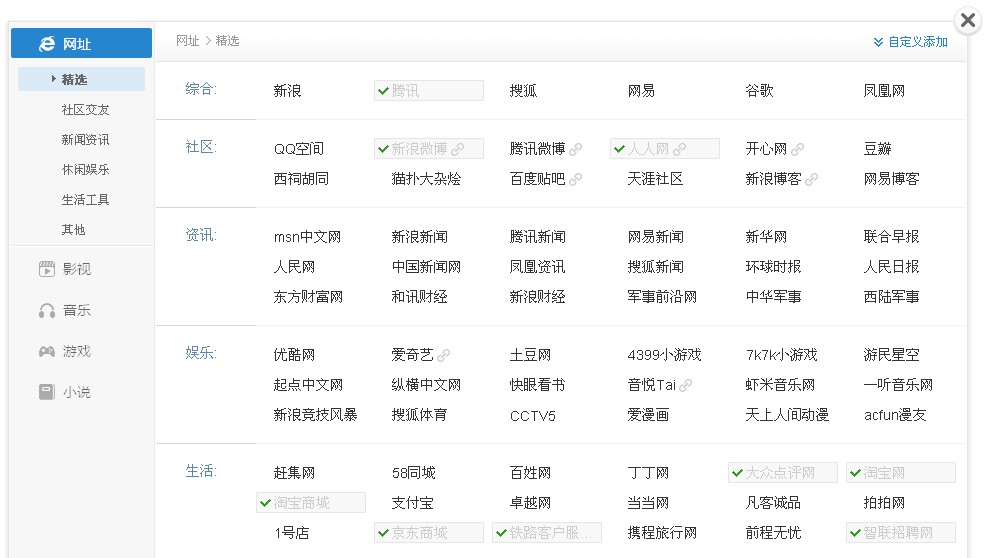Add the 凤凰网 site
The width and height of the screenshot is (998, 558).
pos(884,91)
